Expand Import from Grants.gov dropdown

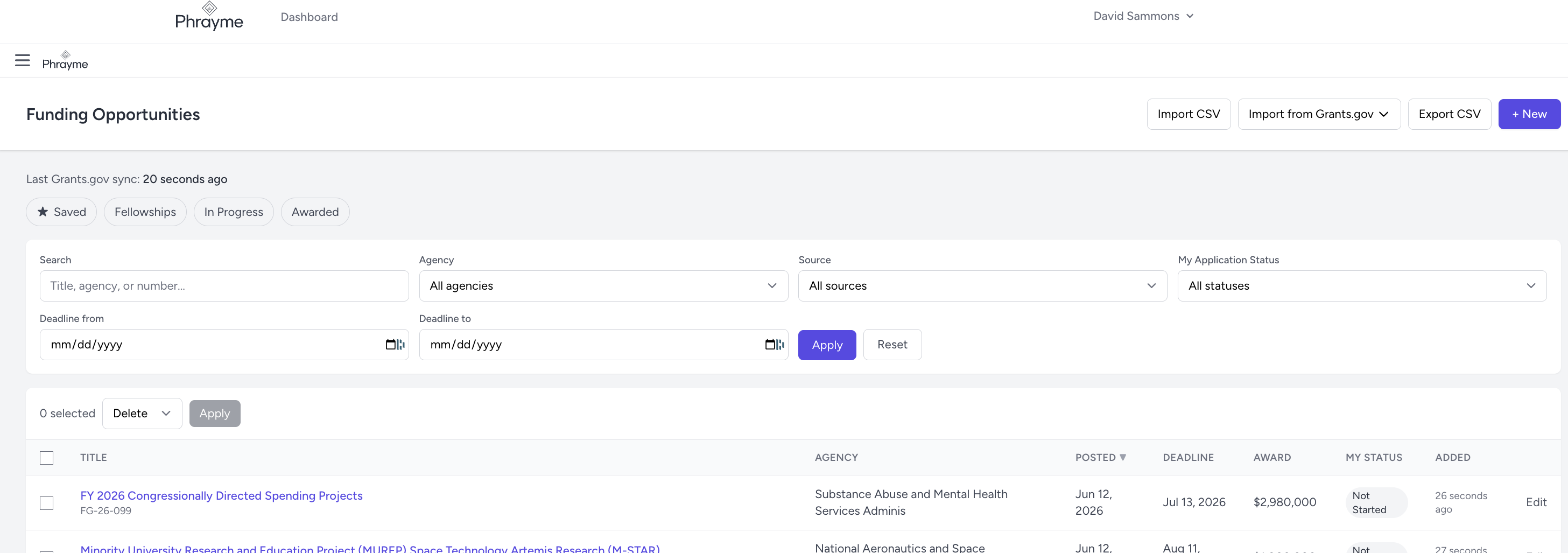[1319, 114]
